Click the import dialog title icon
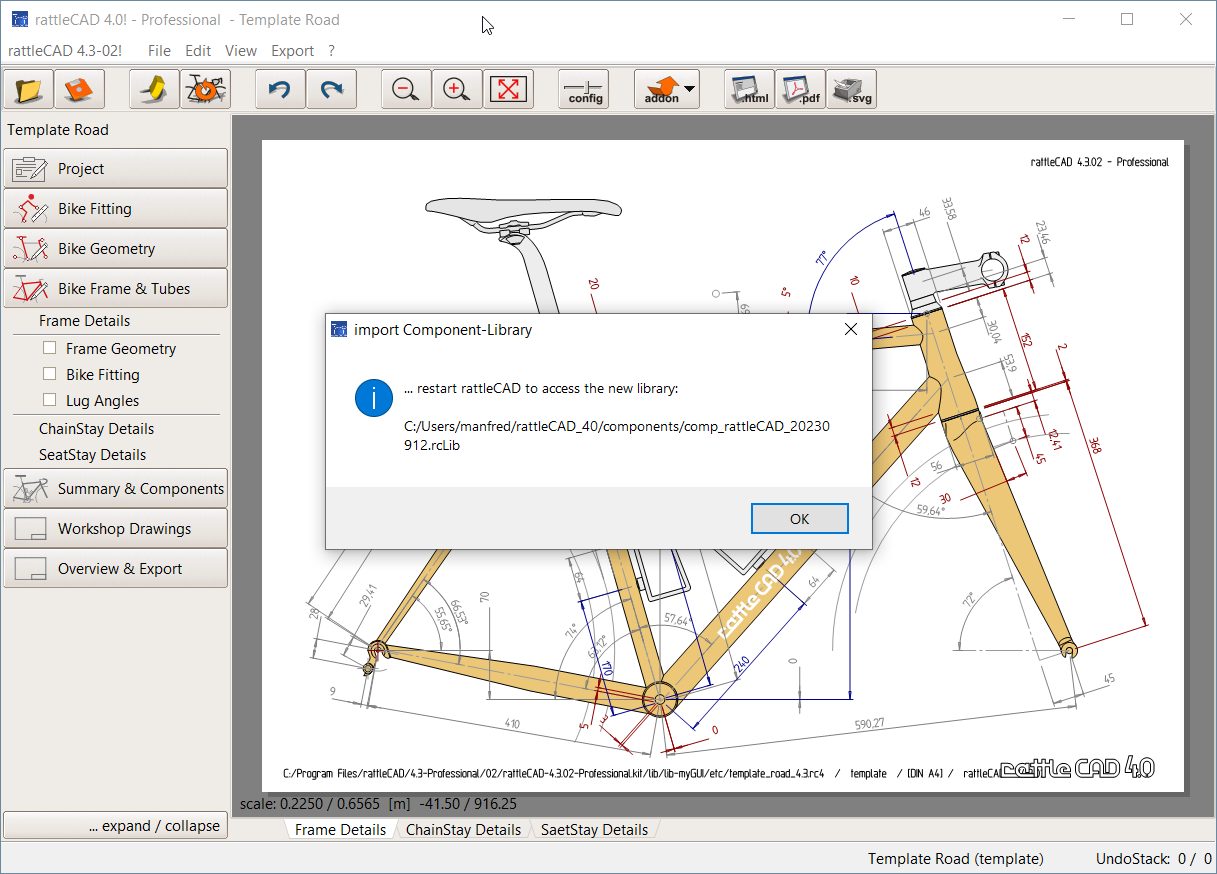Viewport: 1217px width, 874px height. click(339, 330)
